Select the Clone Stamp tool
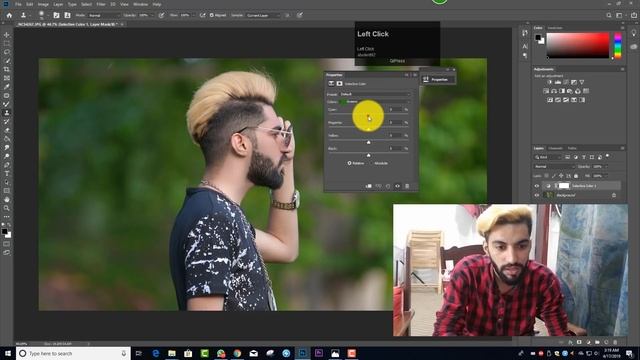640x360 pixels. 7,113
